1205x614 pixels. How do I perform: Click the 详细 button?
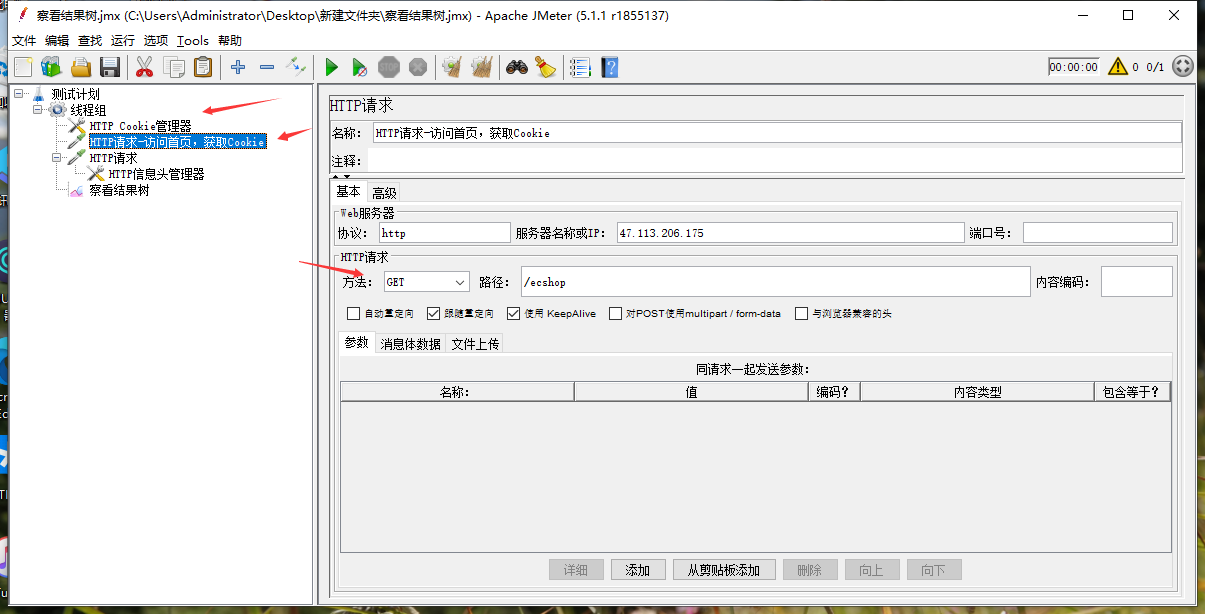[576, 570]
